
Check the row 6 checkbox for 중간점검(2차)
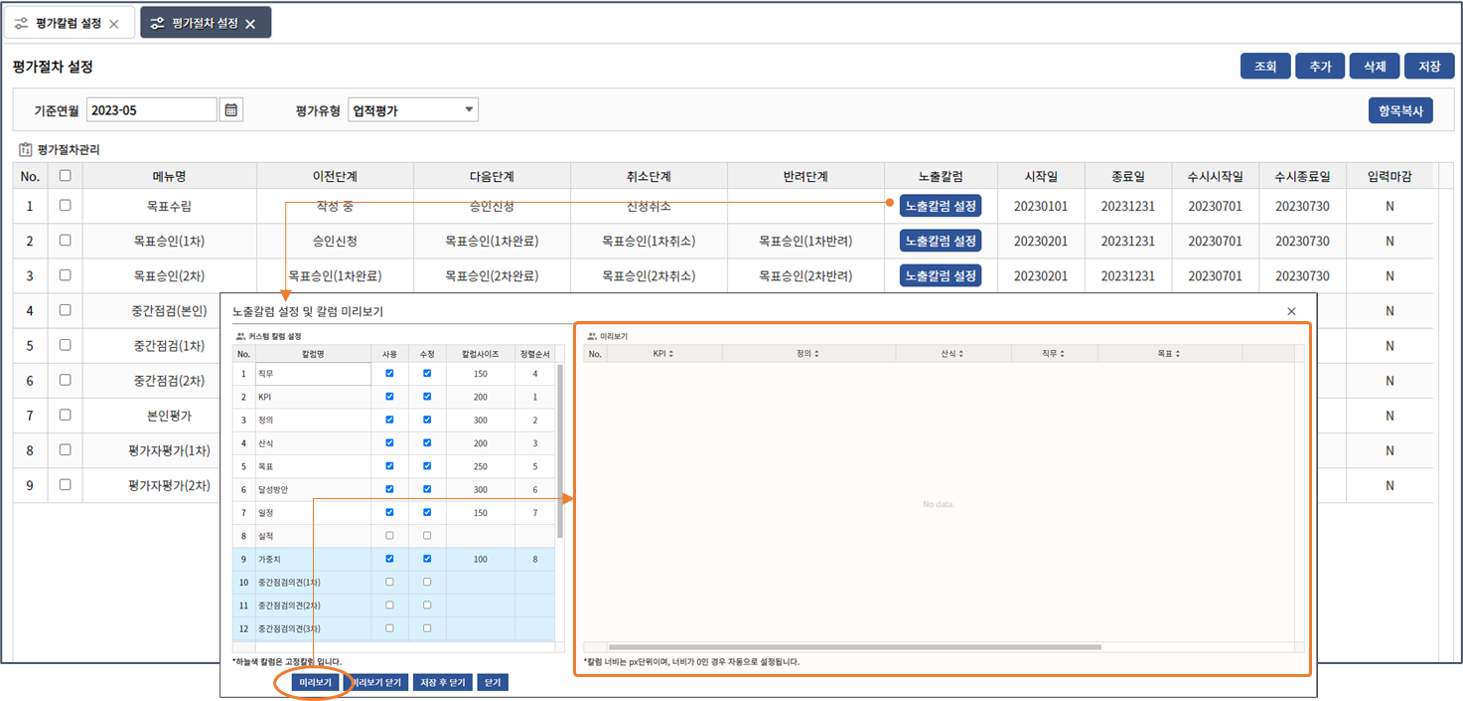[65, 380]
